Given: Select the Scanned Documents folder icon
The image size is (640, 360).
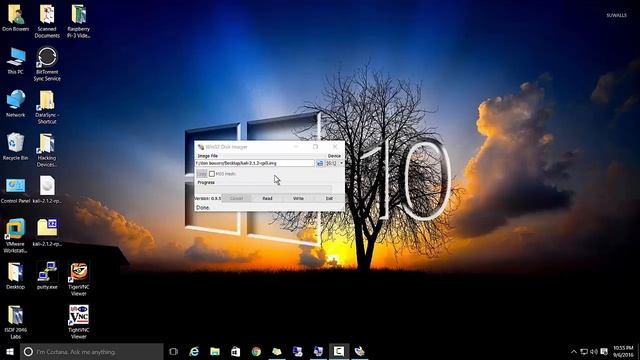Looking at the screenshot, I should pyautogui.click(x=47, y=21).
